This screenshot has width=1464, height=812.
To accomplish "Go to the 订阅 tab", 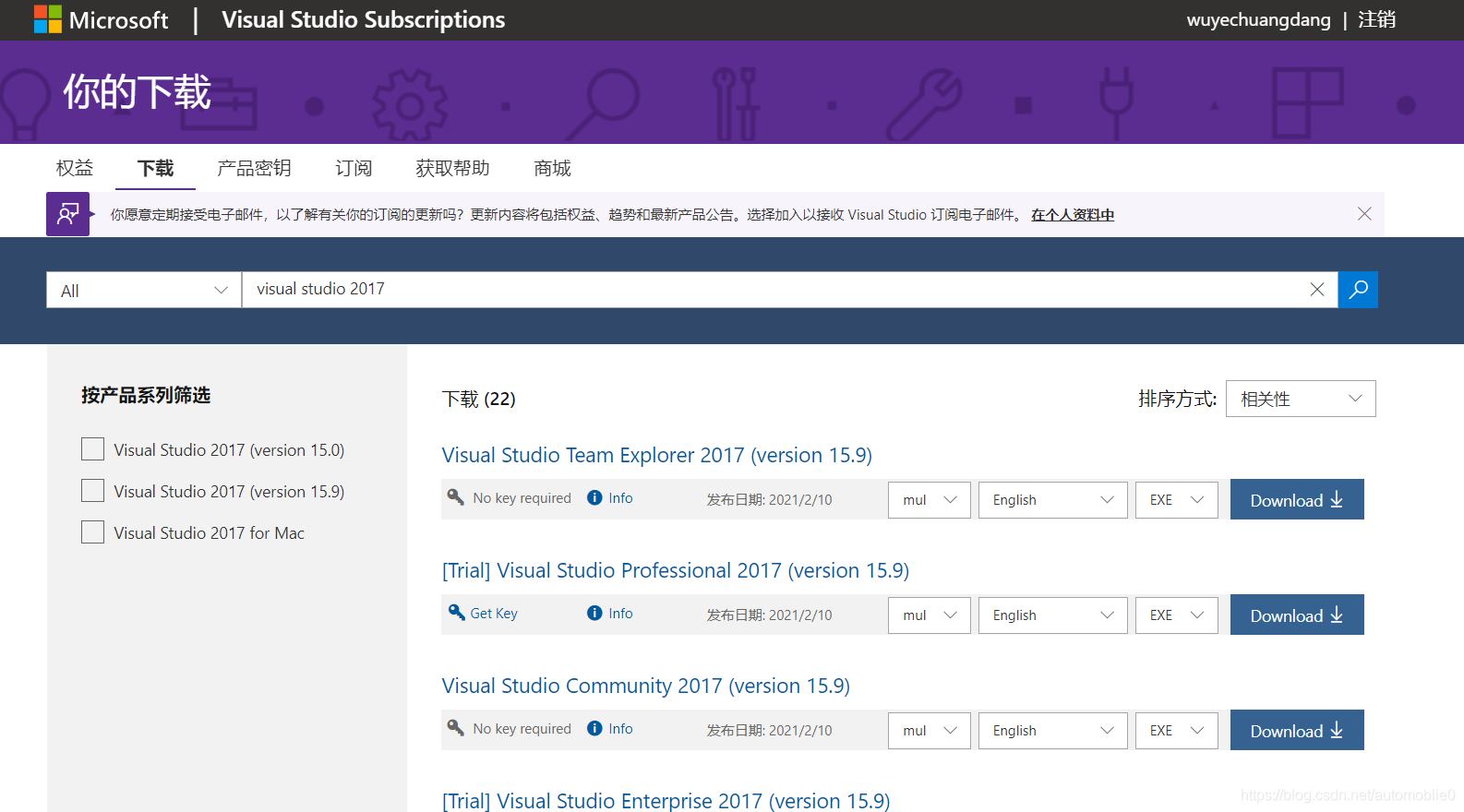I will tap(354, 168).
